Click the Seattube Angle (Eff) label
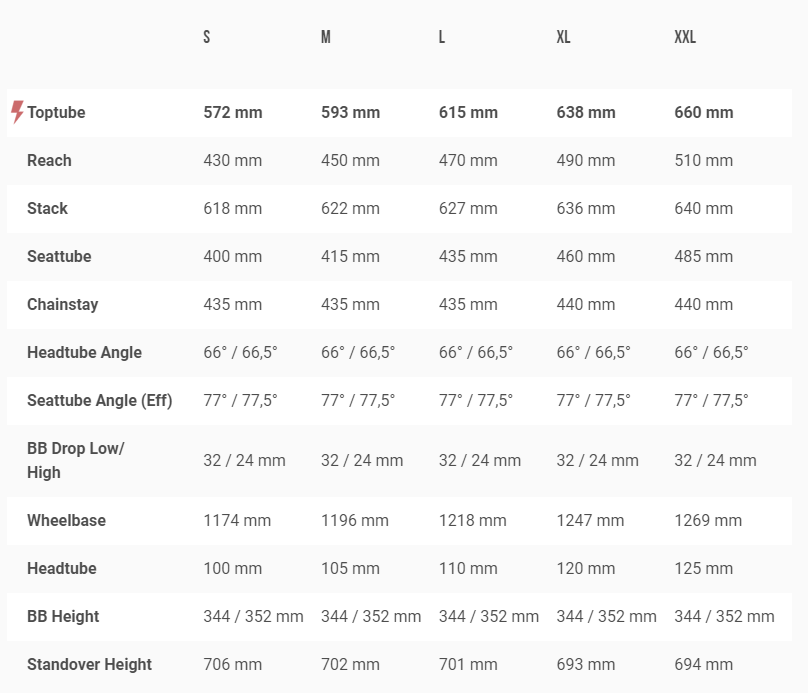 99,400
